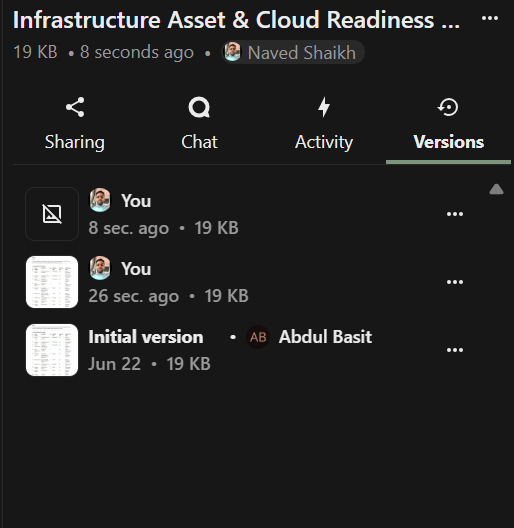The image size is (514, 528).
Task: Click the Activity lightning bolt icon
Action: (324, 107)
